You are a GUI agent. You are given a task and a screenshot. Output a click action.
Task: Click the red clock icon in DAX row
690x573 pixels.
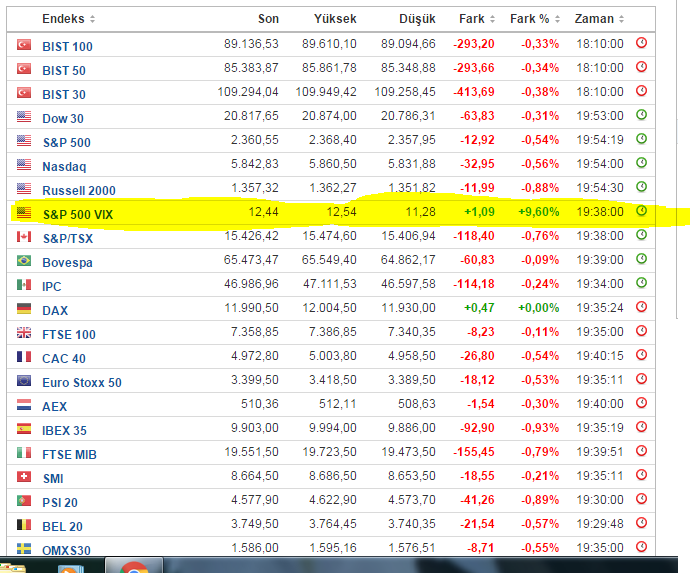(x=642, y=307)
